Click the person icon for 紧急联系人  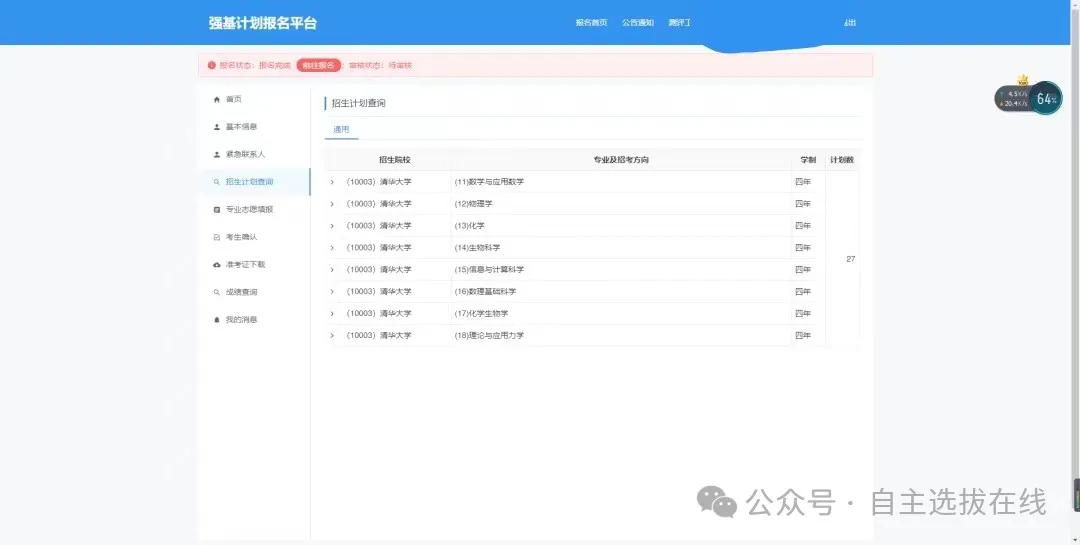click(x=217, y=155)
